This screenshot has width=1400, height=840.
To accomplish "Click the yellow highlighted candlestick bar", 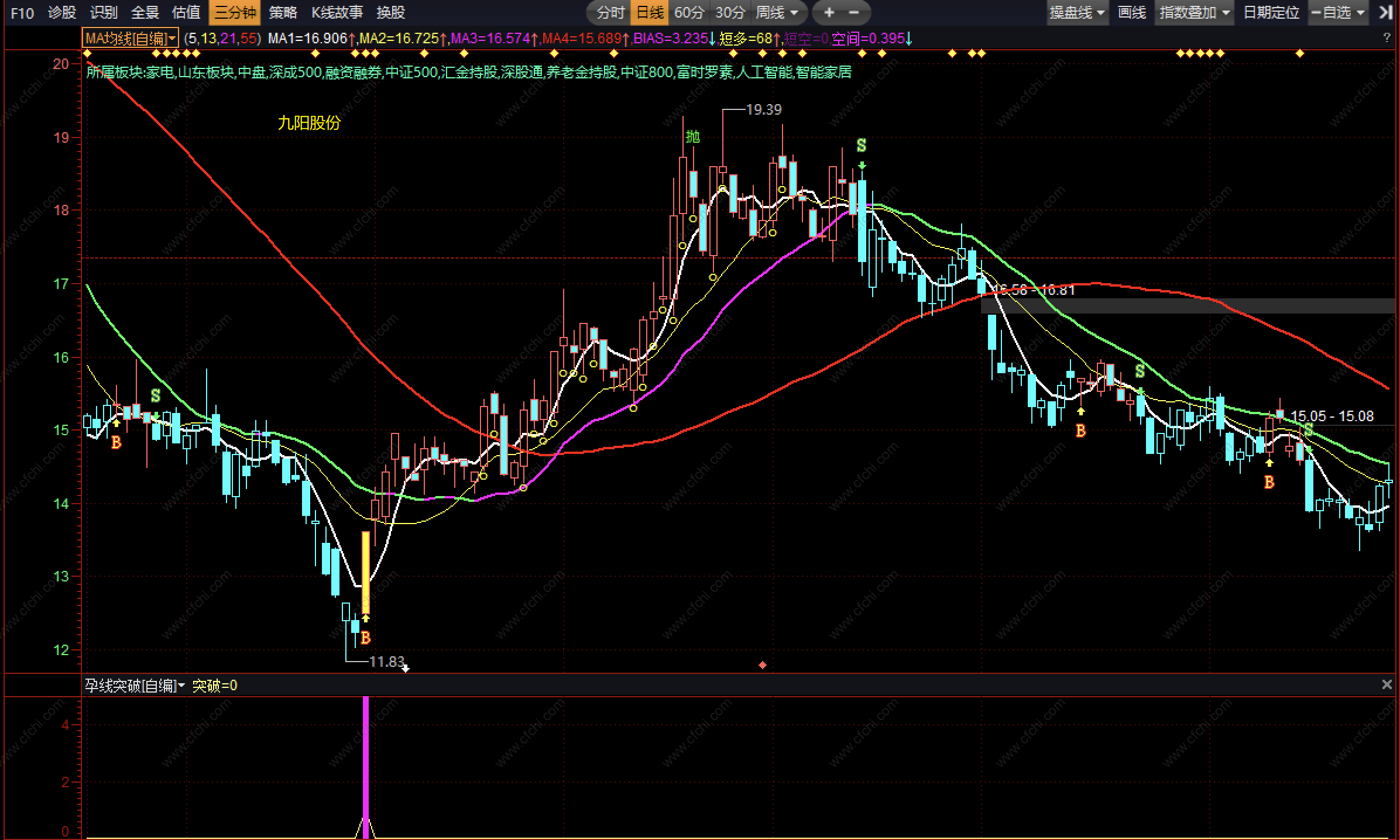I will [366, 572].
